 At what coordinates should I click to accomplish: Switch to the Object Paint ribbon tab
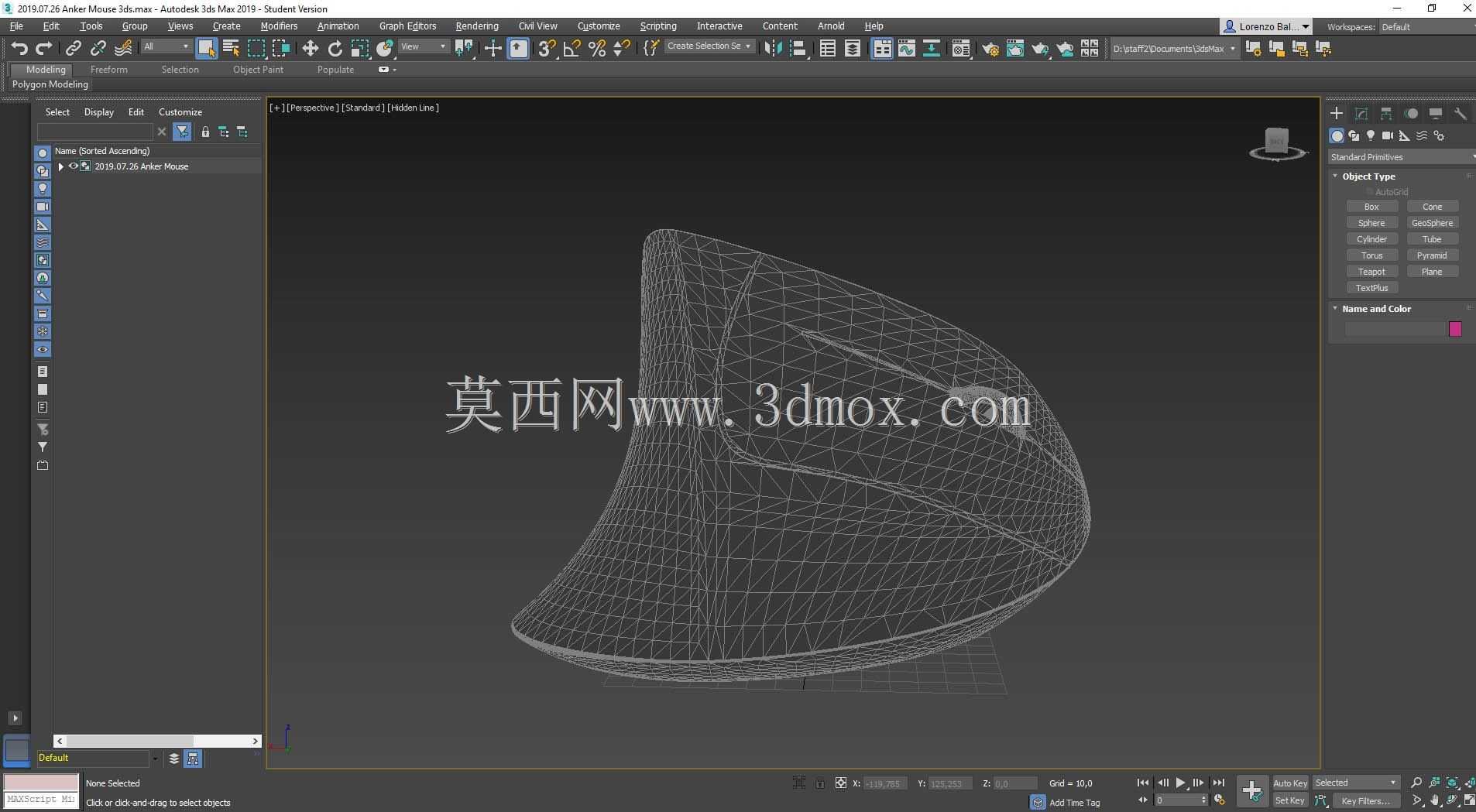pyautogui.click(x=258, y=70)
